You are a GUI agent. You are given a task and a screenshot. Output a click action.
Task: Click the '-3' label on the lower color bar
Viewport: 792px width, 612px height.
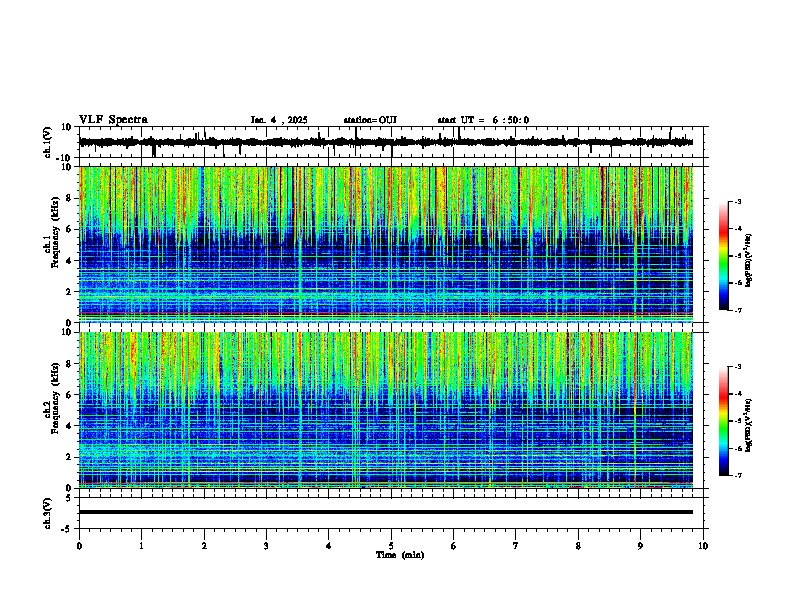coord(737,367)
